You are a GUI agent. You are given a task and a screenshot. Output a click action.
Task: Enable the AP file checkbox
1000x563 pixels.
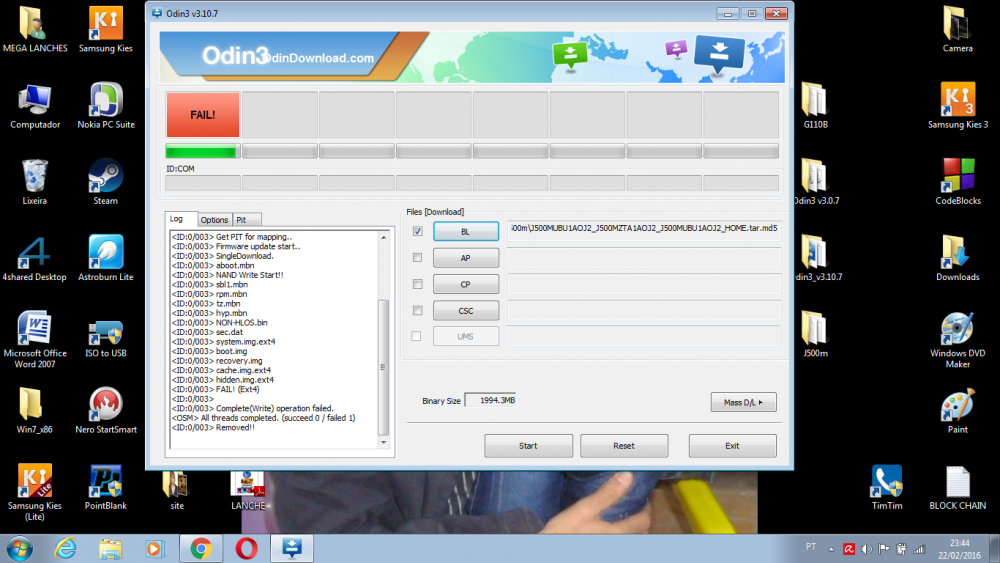(417, 258)
